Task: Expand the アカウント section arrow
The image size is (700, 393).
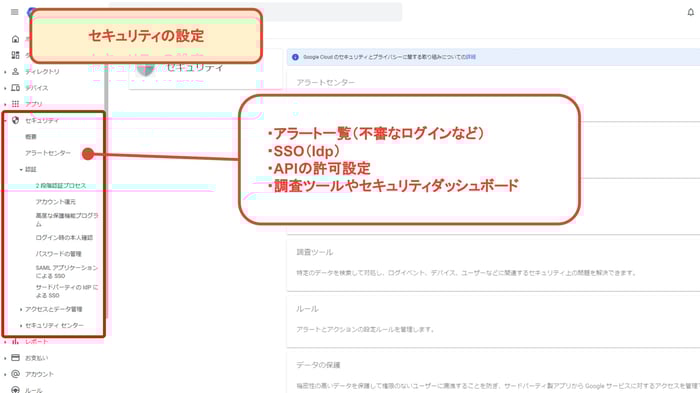Action: click(x=5, y=374)
